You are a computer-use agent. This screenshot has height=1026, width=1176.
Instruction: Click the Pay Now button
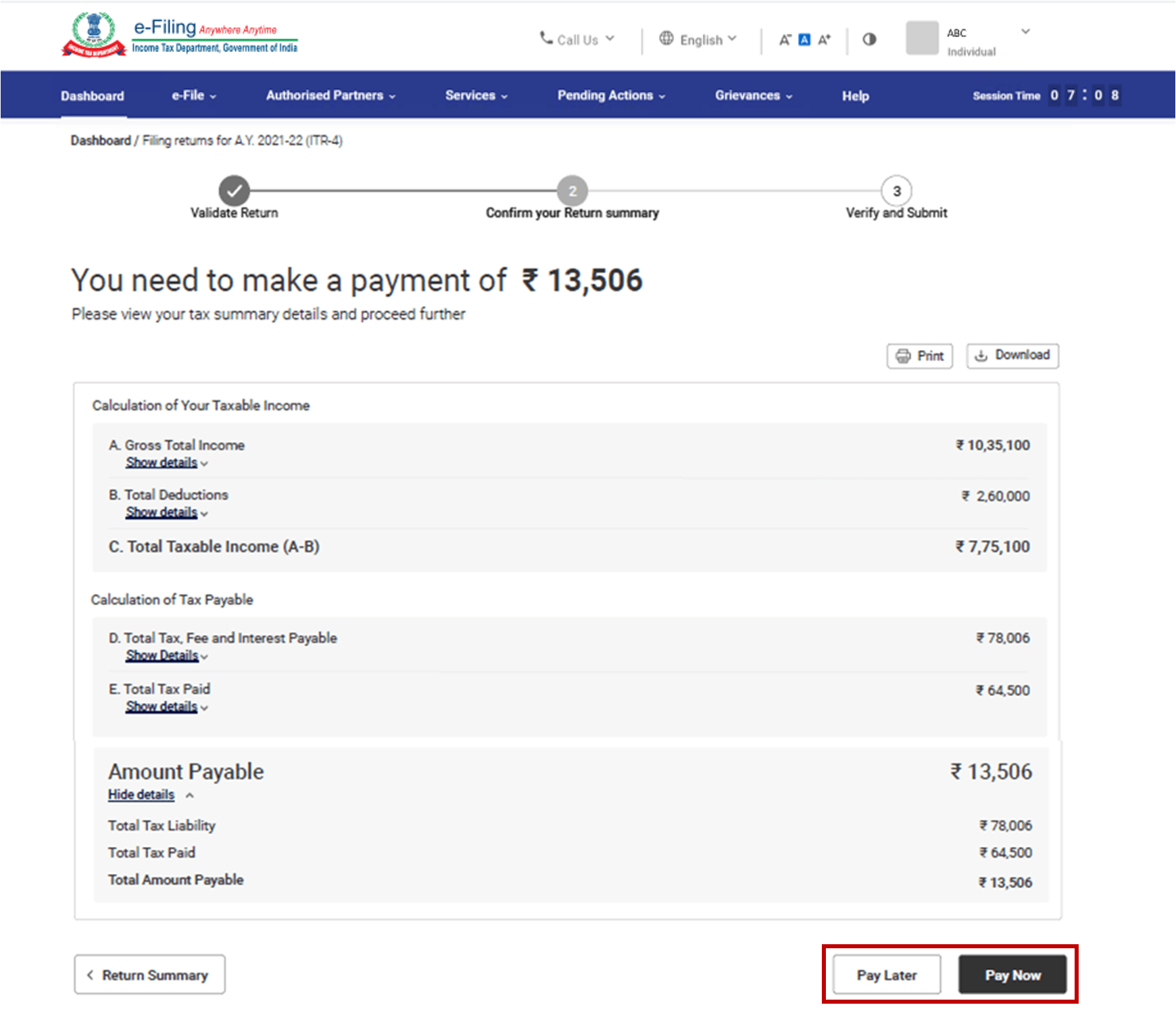pos(1012,975)
